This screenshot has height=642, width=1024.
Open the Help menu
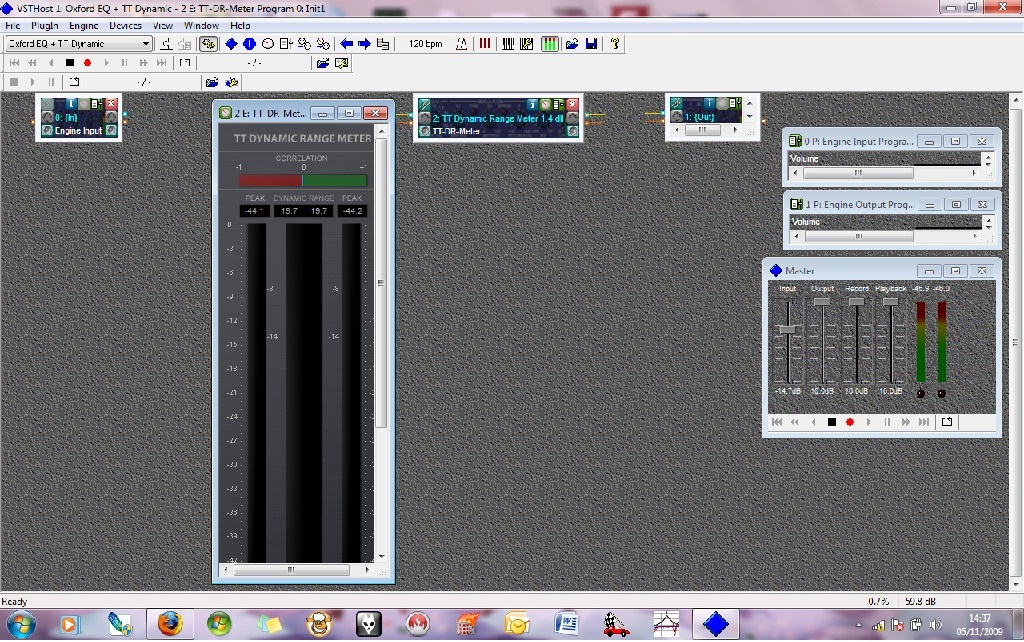[x=240, y=25]
